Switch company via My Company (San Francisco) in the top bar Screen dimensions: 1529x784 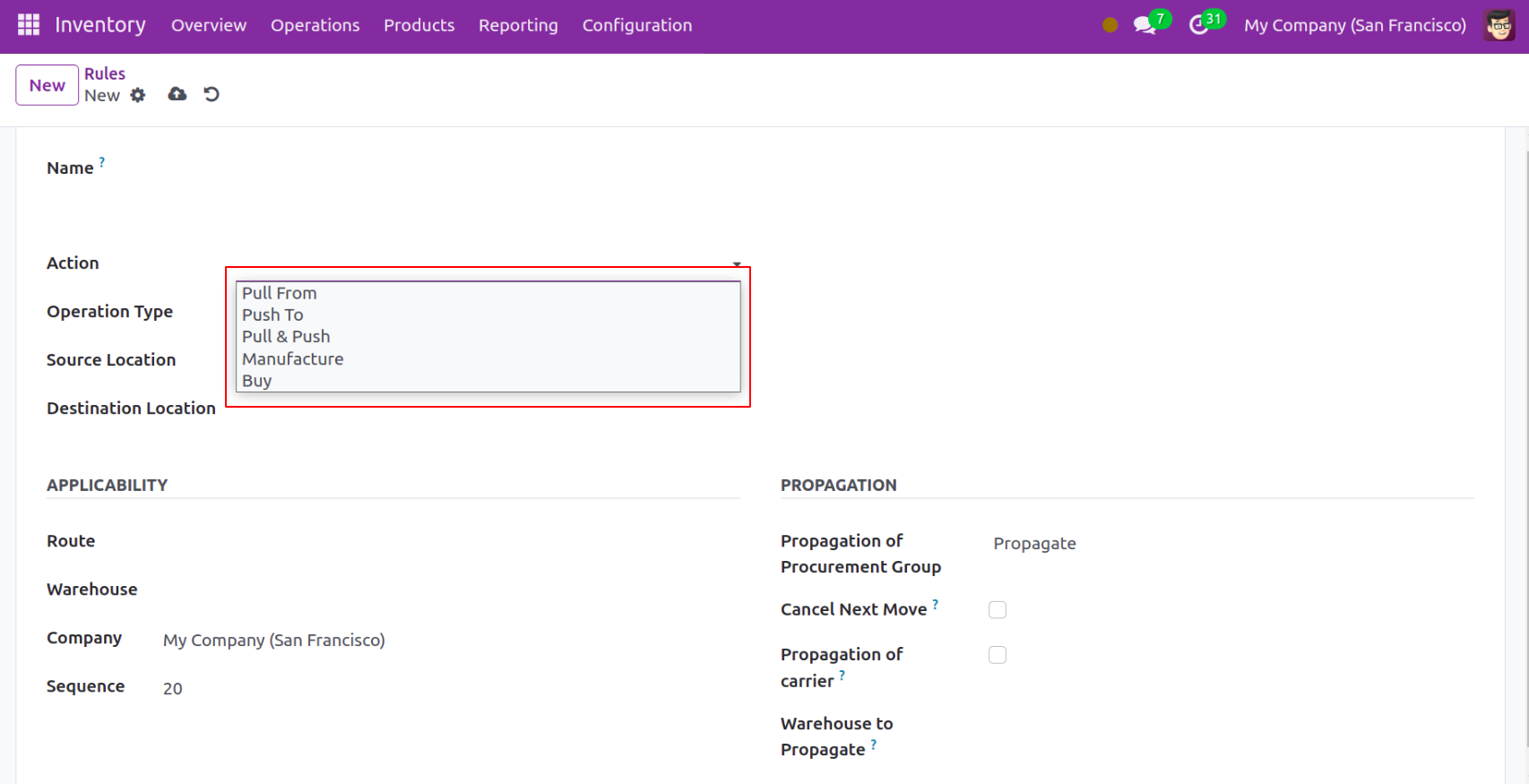pyautogui.click(x=1354, y=25)
